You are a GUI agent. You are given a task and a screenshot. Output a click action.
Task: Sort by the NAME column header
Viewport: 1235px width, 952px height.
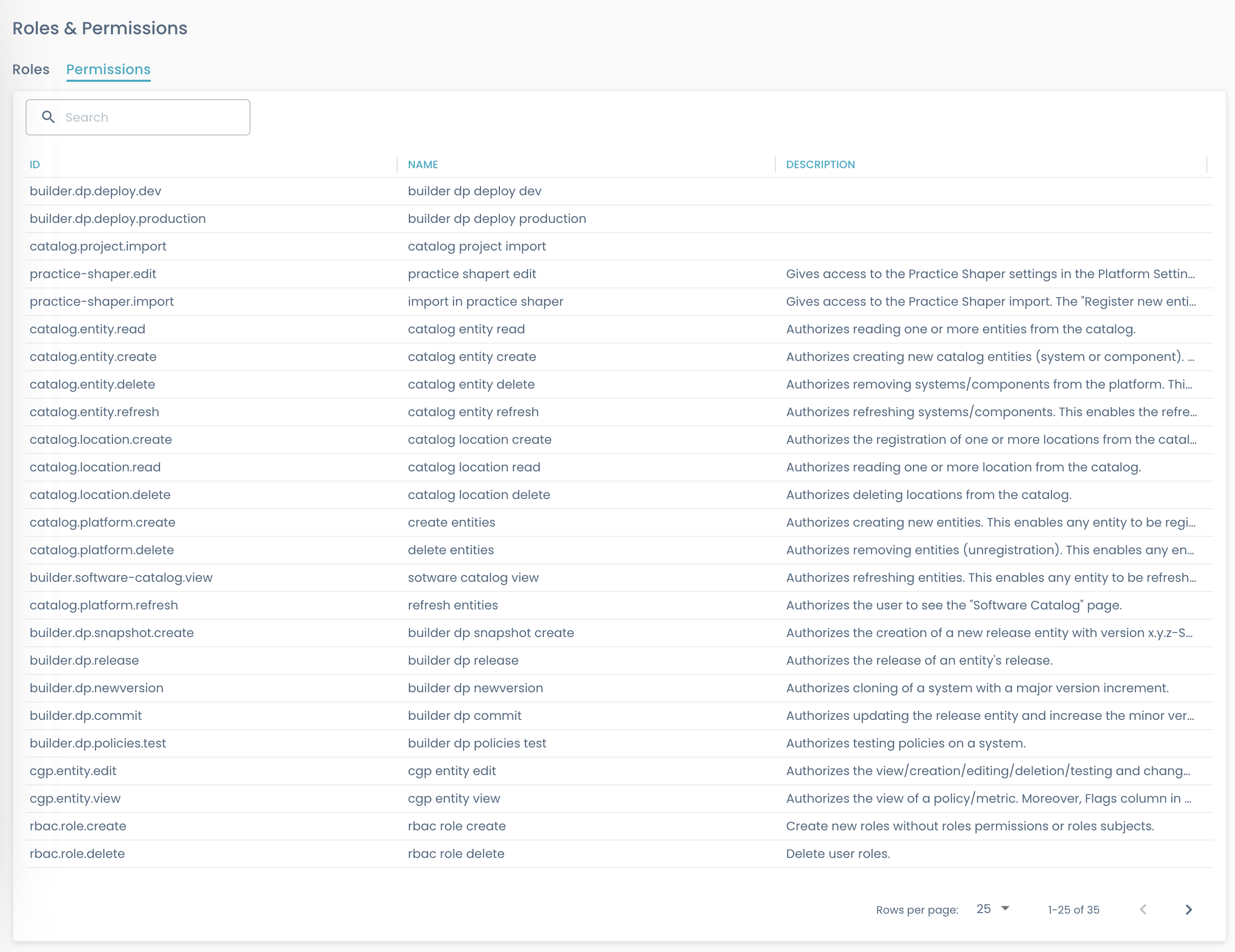coord(422,164)
